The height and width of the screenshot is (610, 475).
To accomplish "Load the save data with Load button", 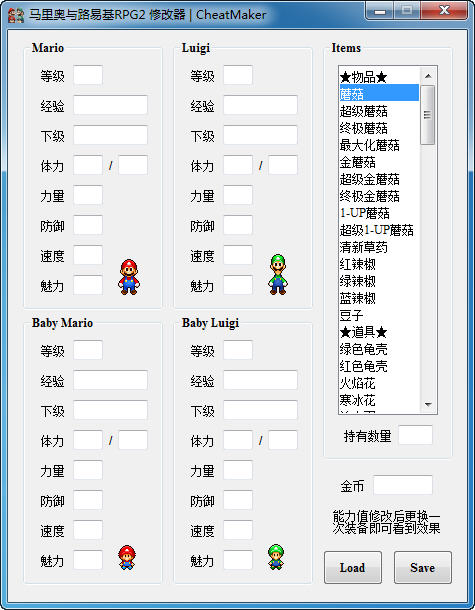I will (352, 568).
